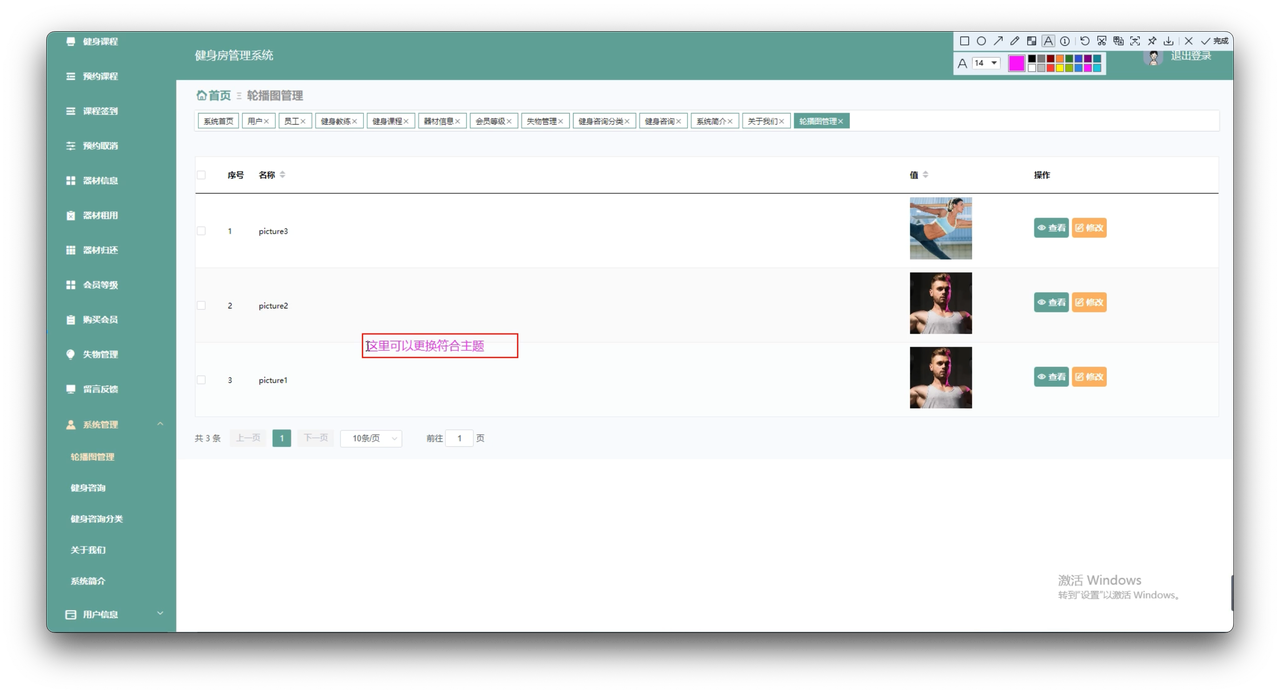Open the 10条/页 page-size dropdown
Screen dimensions: 1280x694
pyautogui.click(x=370, y=438)
